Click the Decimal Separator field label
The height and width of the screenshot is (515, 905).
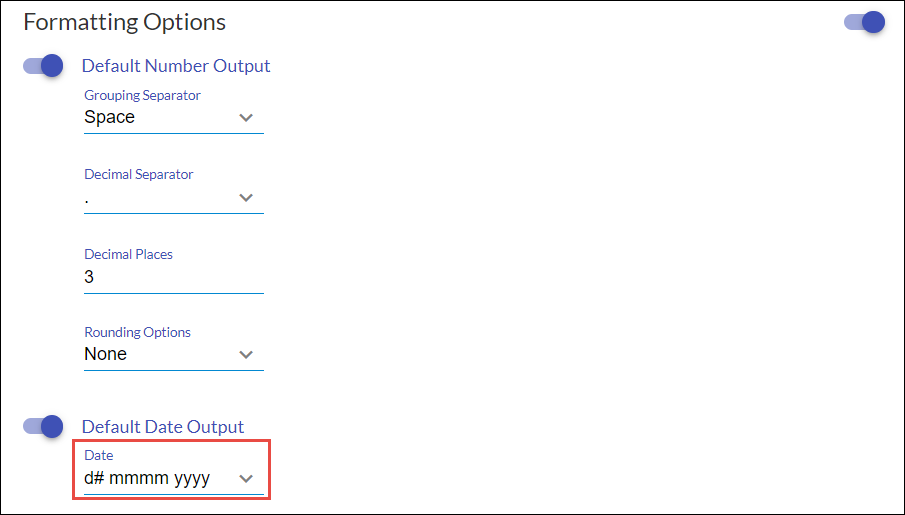coord(139,174)
